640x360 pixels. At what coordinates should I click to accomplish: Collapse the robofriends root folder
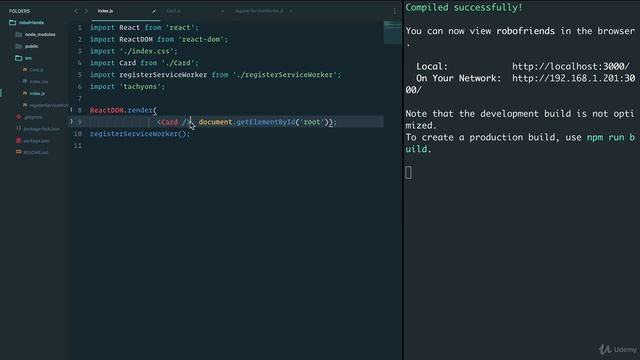pos(27,22)
